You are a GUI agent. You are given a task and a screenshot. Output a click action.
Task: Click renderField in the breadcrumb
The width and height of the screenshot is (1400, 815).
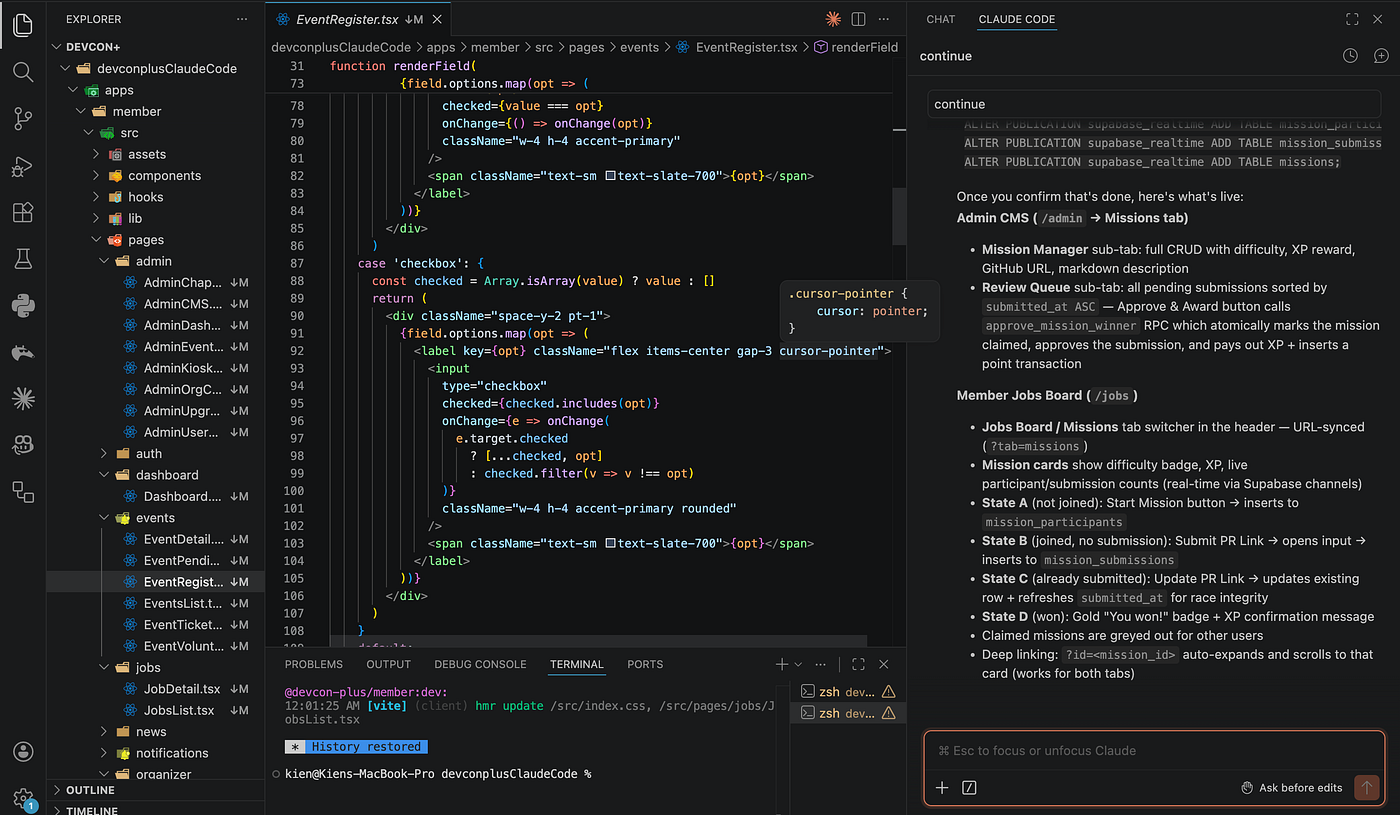click(864, 47)
